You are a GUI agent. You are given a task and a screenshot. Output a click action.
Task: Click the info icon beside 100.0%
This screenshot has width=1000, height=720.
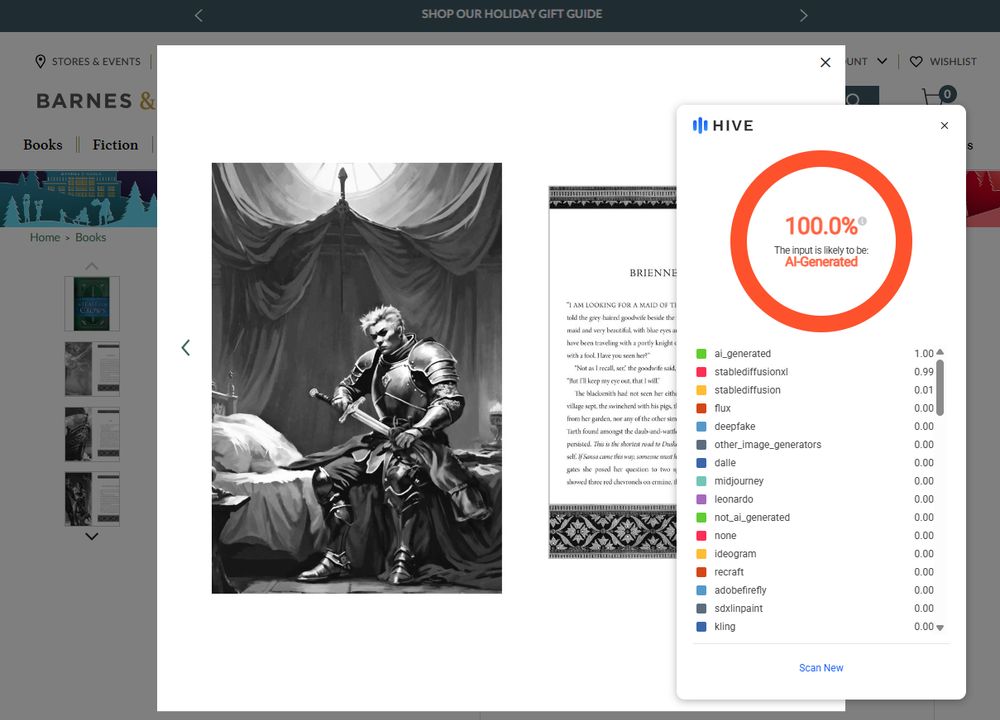(x=862, y=221)
